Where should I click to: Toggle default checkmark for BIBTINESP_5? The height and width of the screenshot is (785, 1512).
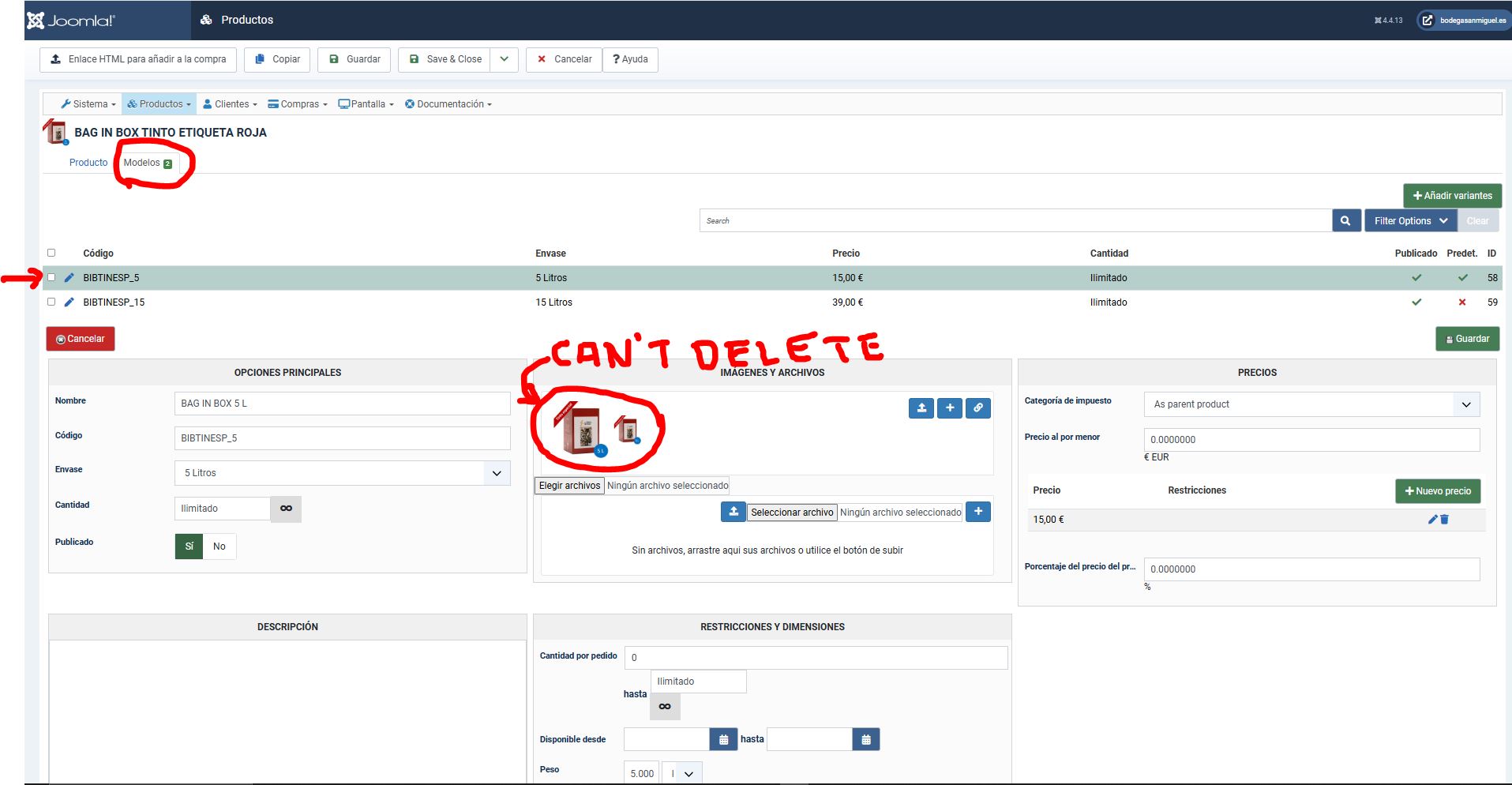(x=1462, y=277)
